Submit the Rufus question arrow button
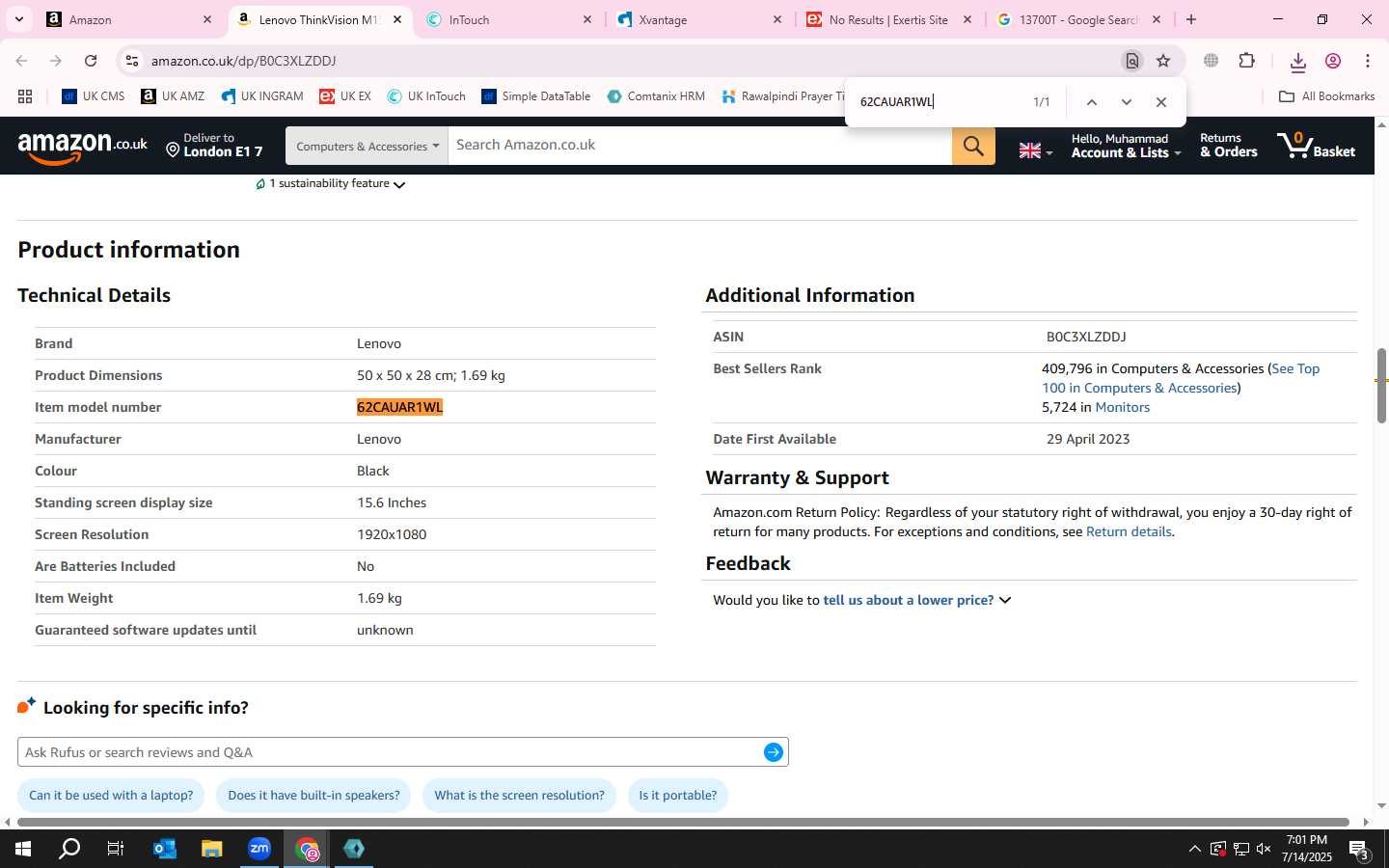This screenshot has width=1389, height=868. pyautogui.click(x=774, y=752)
